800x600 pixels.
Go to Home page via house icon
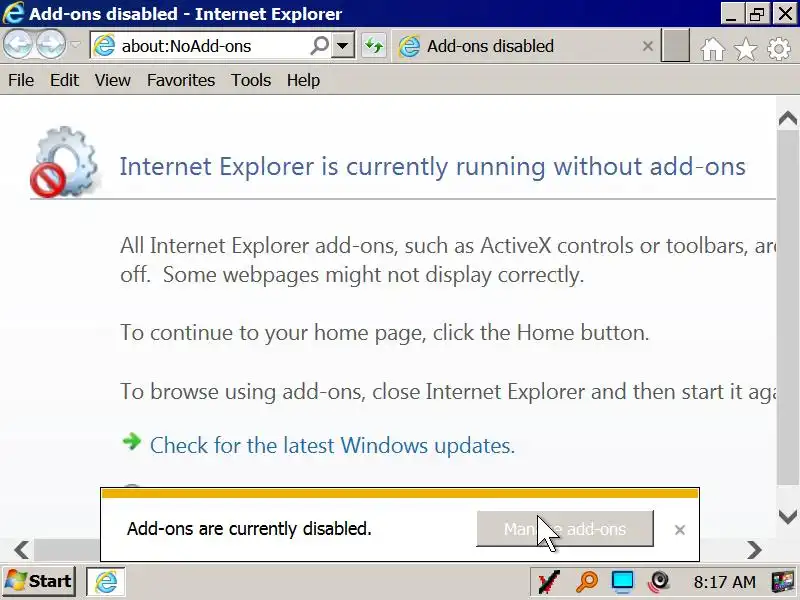[712, 49]
